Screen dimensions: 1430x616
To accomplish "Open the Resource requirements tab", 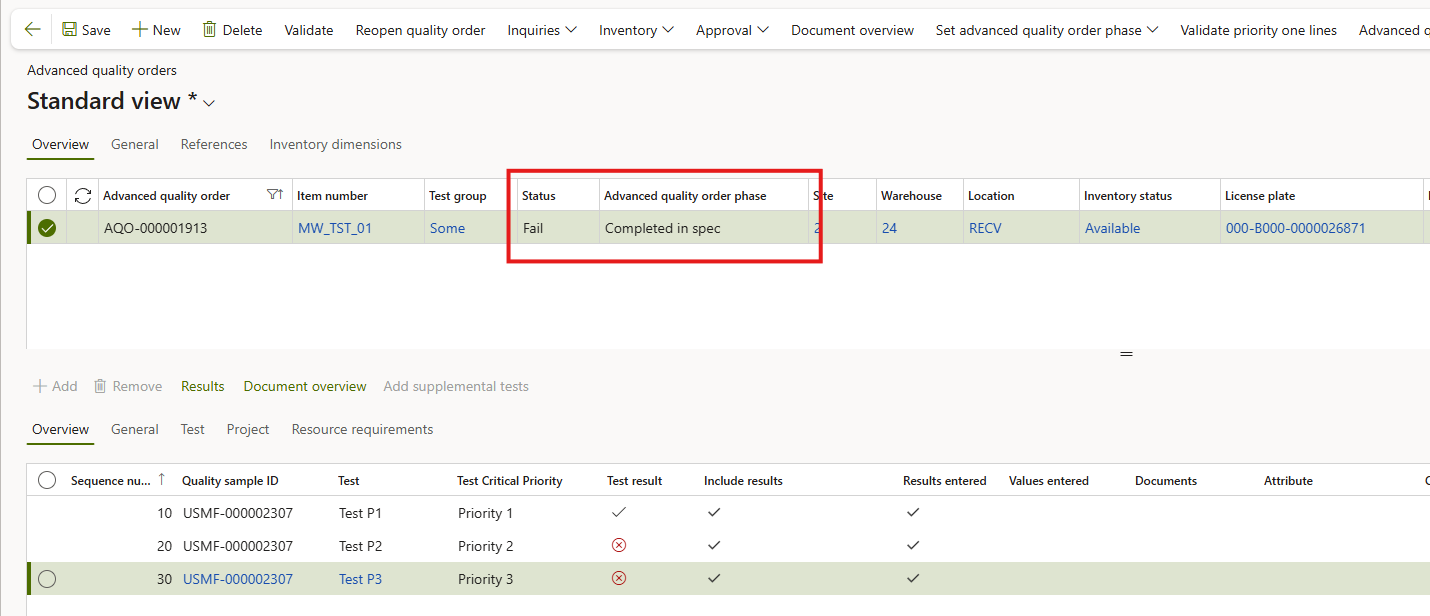I will (362, 430).
